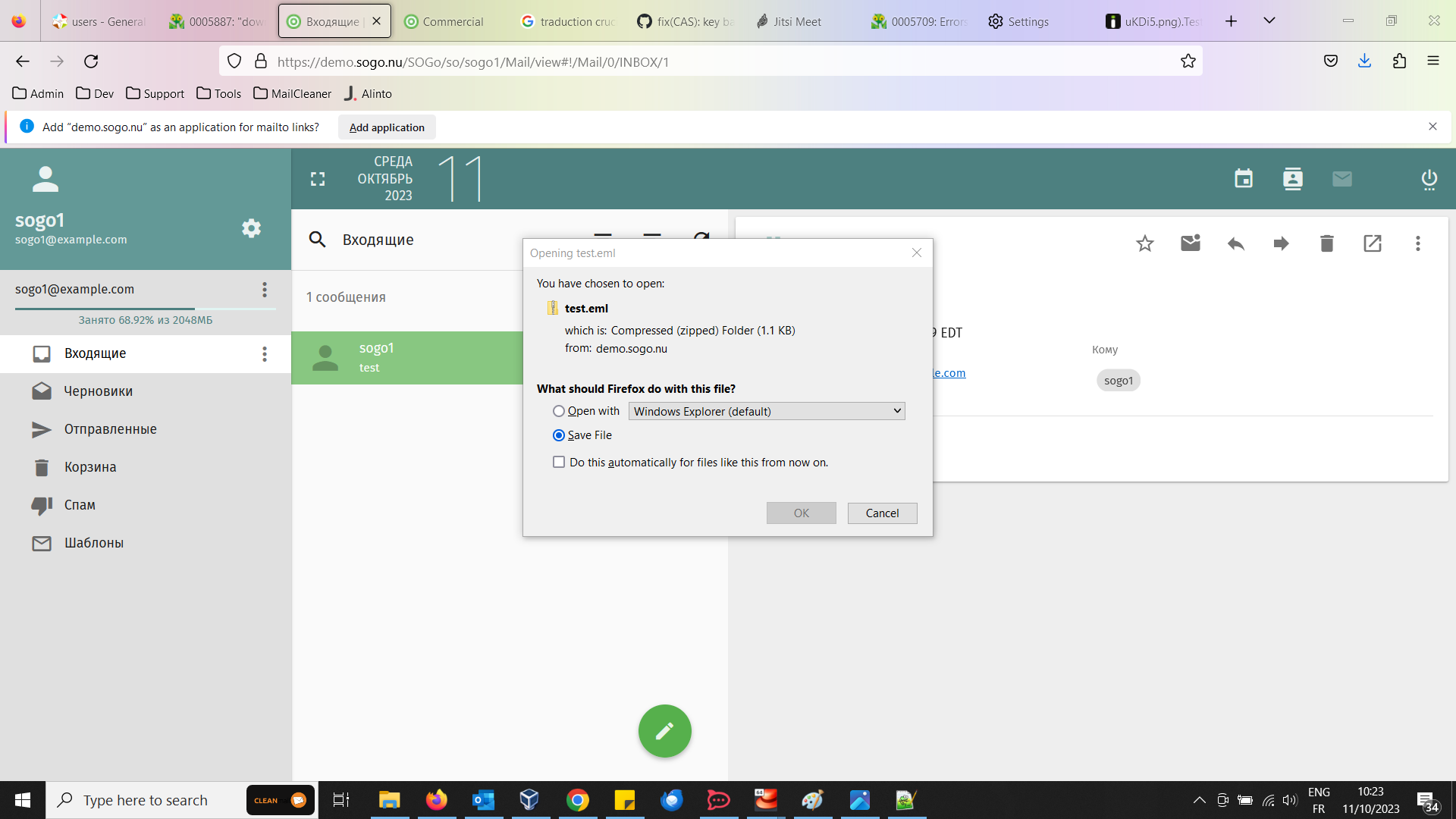
Task: Select the 'Open with' radio button
Action: click(x=559, y=411)
